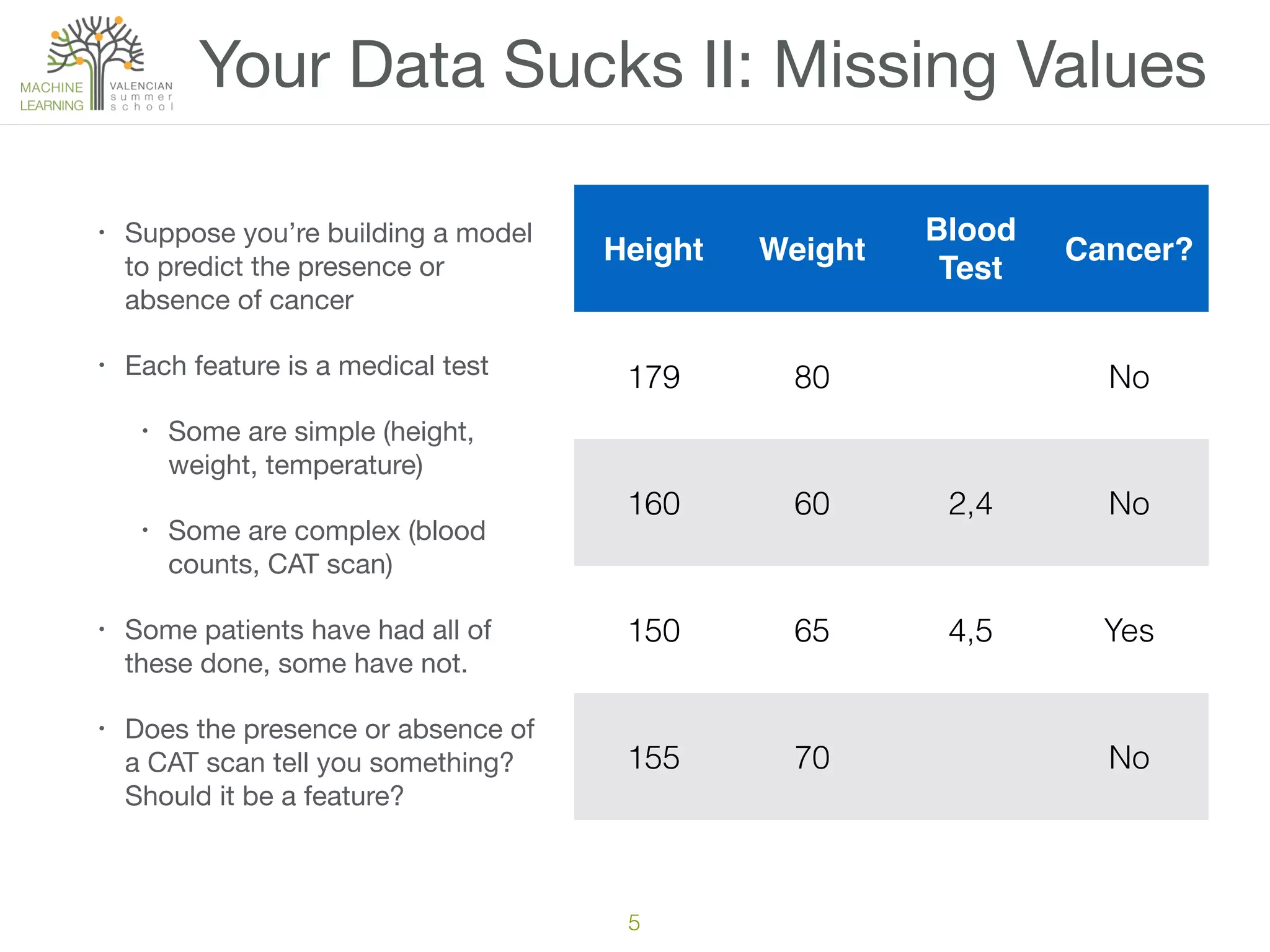Click the Cancer? column header

tap(1129, 249)
